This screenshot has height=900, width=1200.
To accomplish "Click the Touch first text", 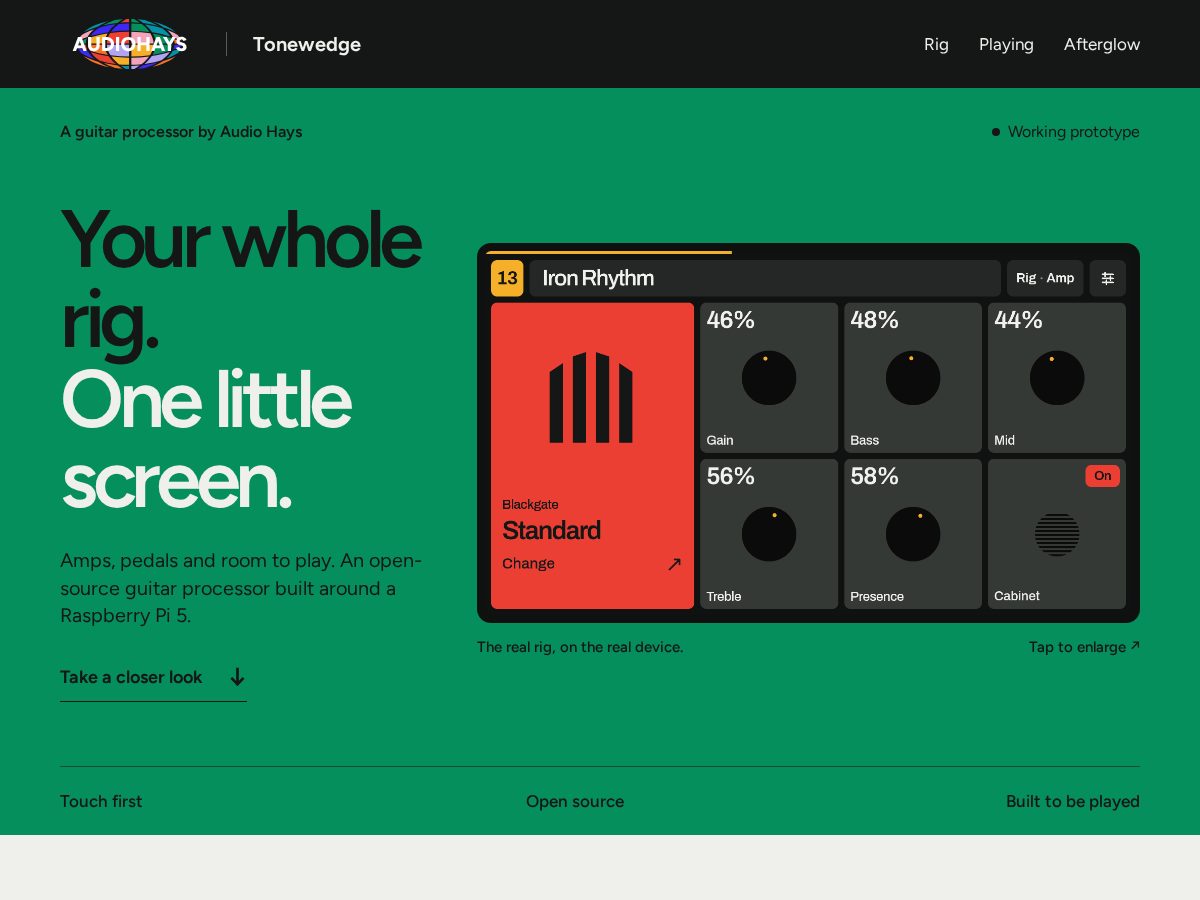I will point(101,801).
